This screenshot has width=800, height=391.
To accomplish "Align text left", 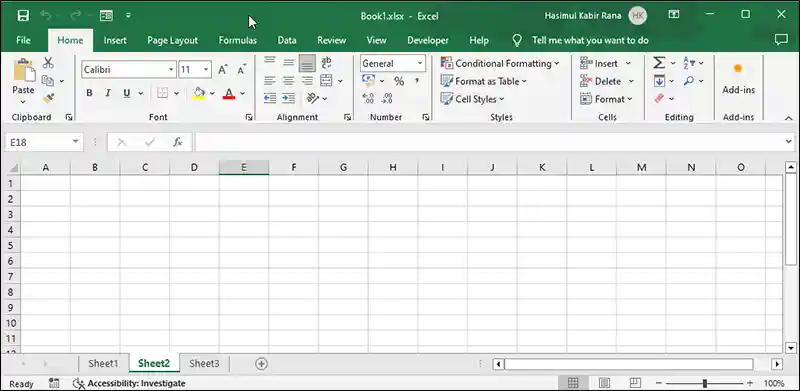I will click(270, 81).
